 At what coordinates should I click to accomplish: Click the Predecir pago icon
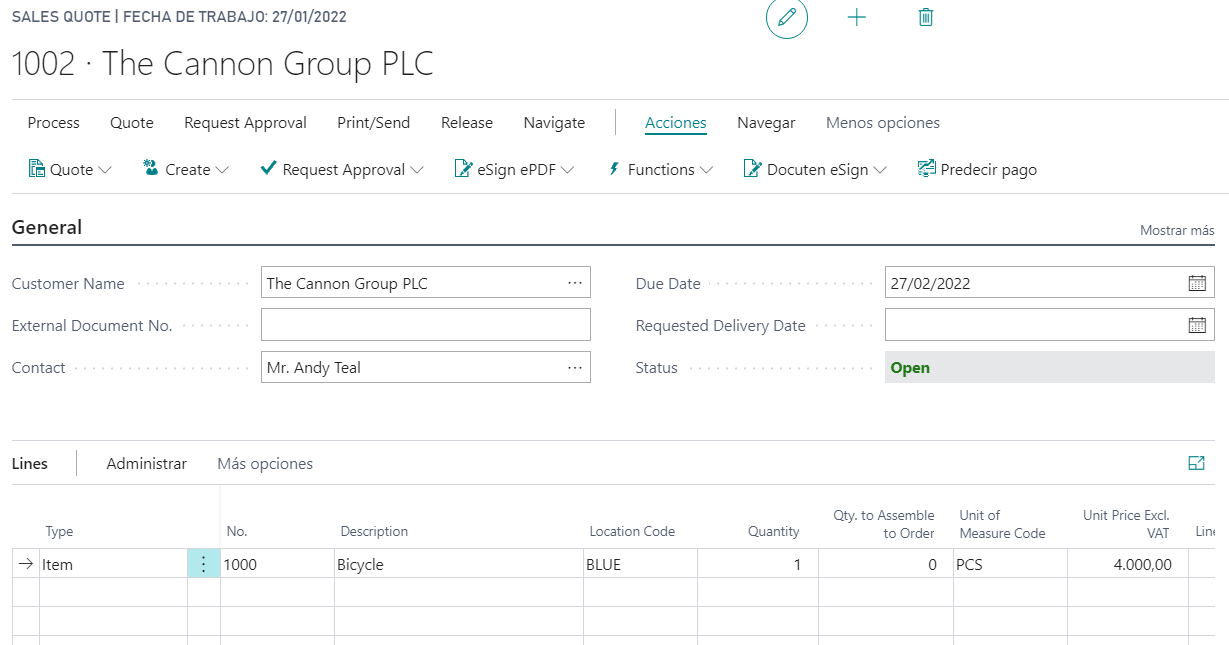926,169
